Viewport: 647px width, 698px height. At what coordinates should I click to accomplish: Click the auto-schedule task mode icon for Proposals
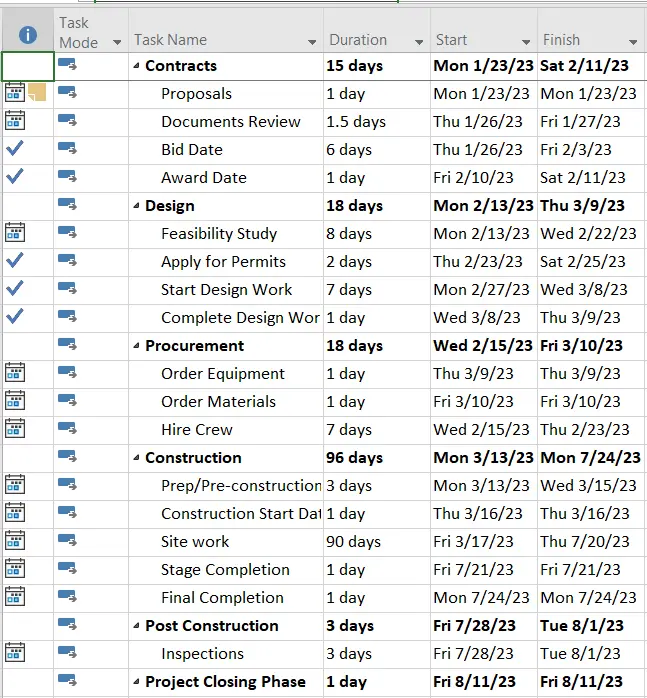[x=67, y=93]
